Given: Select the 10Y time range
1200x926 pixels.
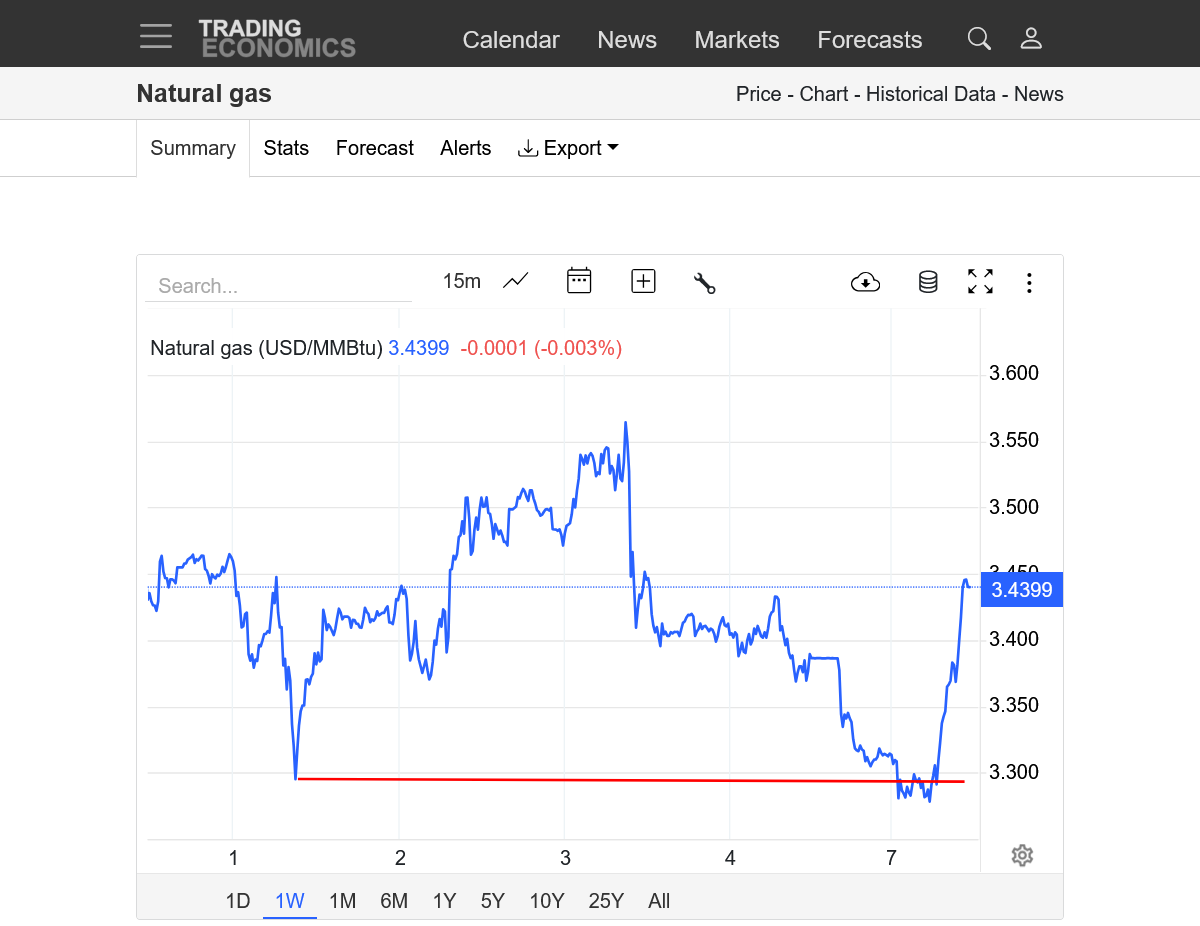Looking at the screenshot, I should tap(547, 901).
